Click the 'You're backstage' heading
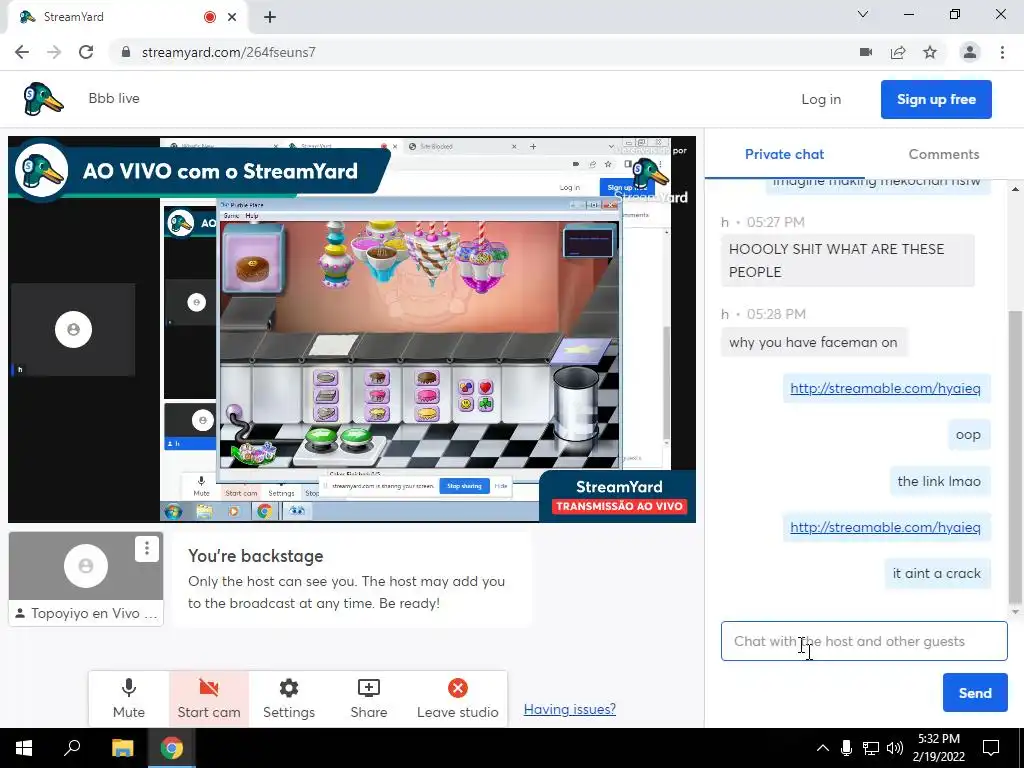Viewport: 1024px width, 768px height. 256,556
